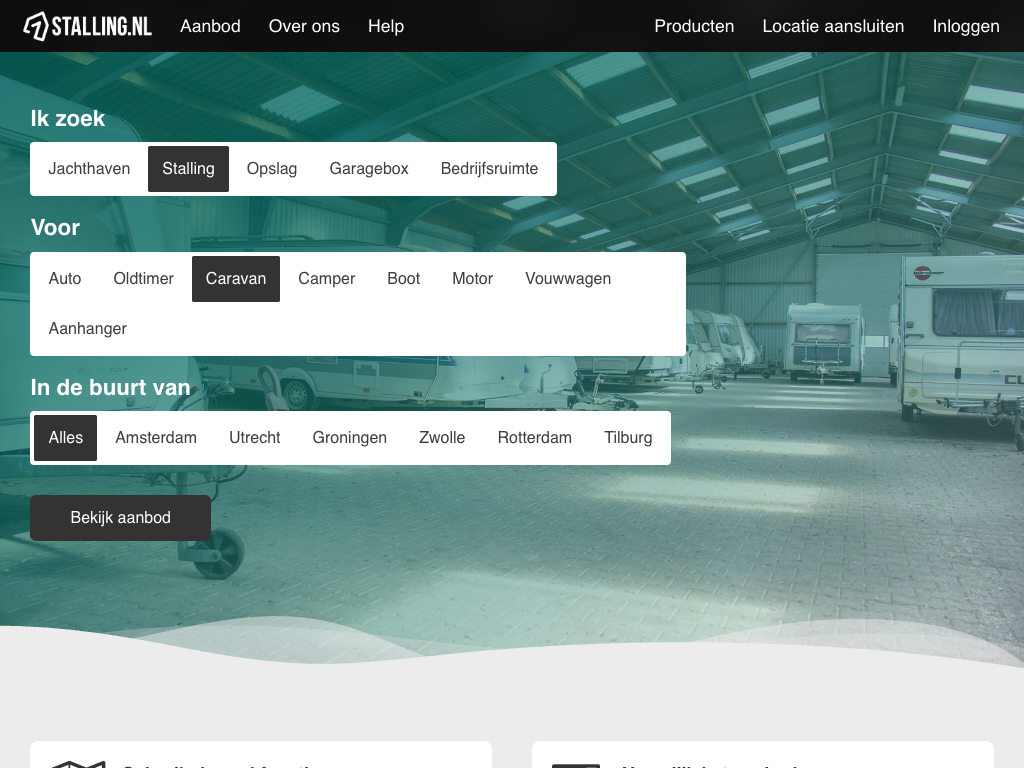
Task: Choose the Vouwwagen option
Action: tap(568, 279)
